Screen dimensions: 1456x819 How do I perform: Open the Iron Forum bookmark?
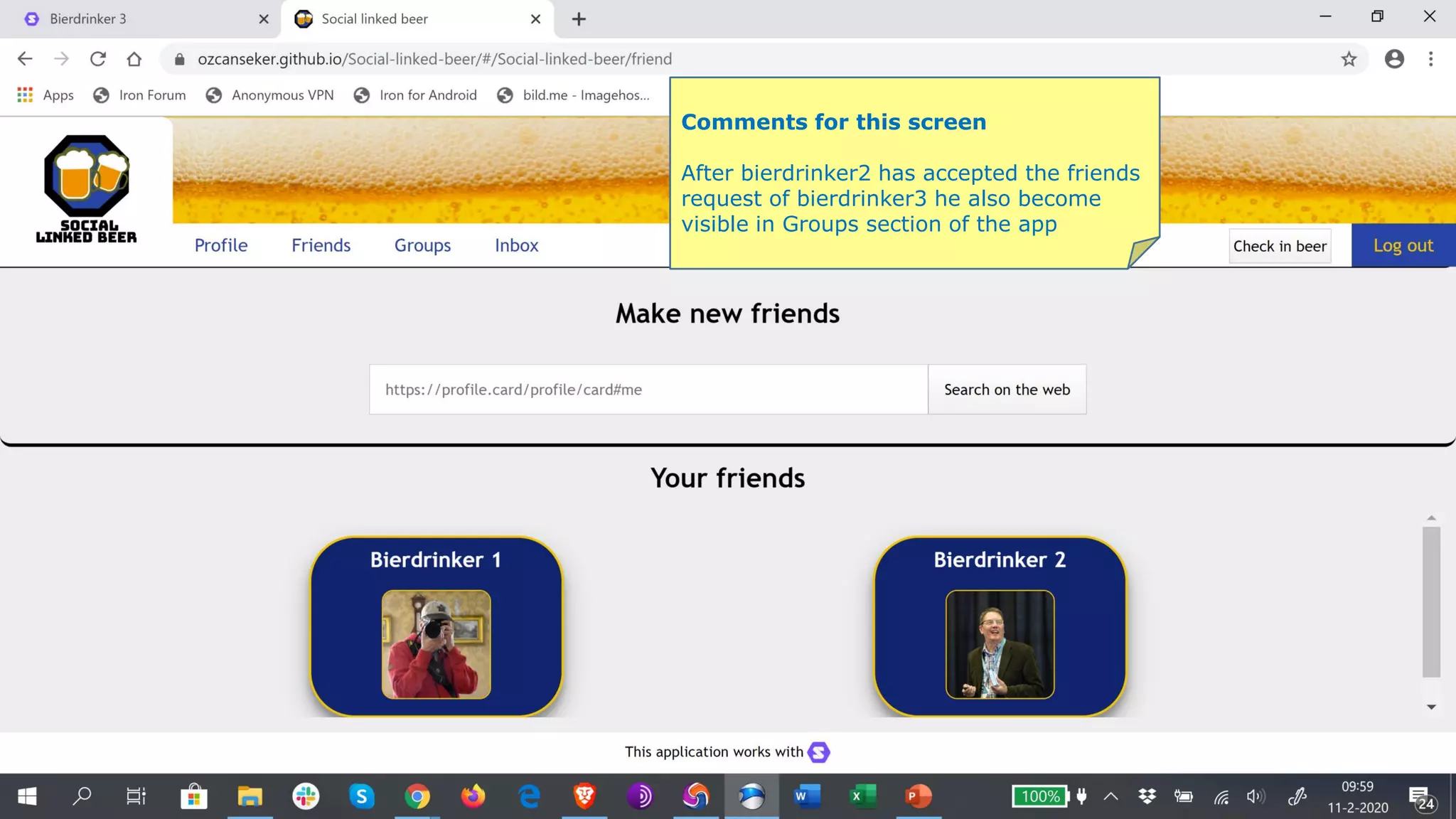click(139, 95)
